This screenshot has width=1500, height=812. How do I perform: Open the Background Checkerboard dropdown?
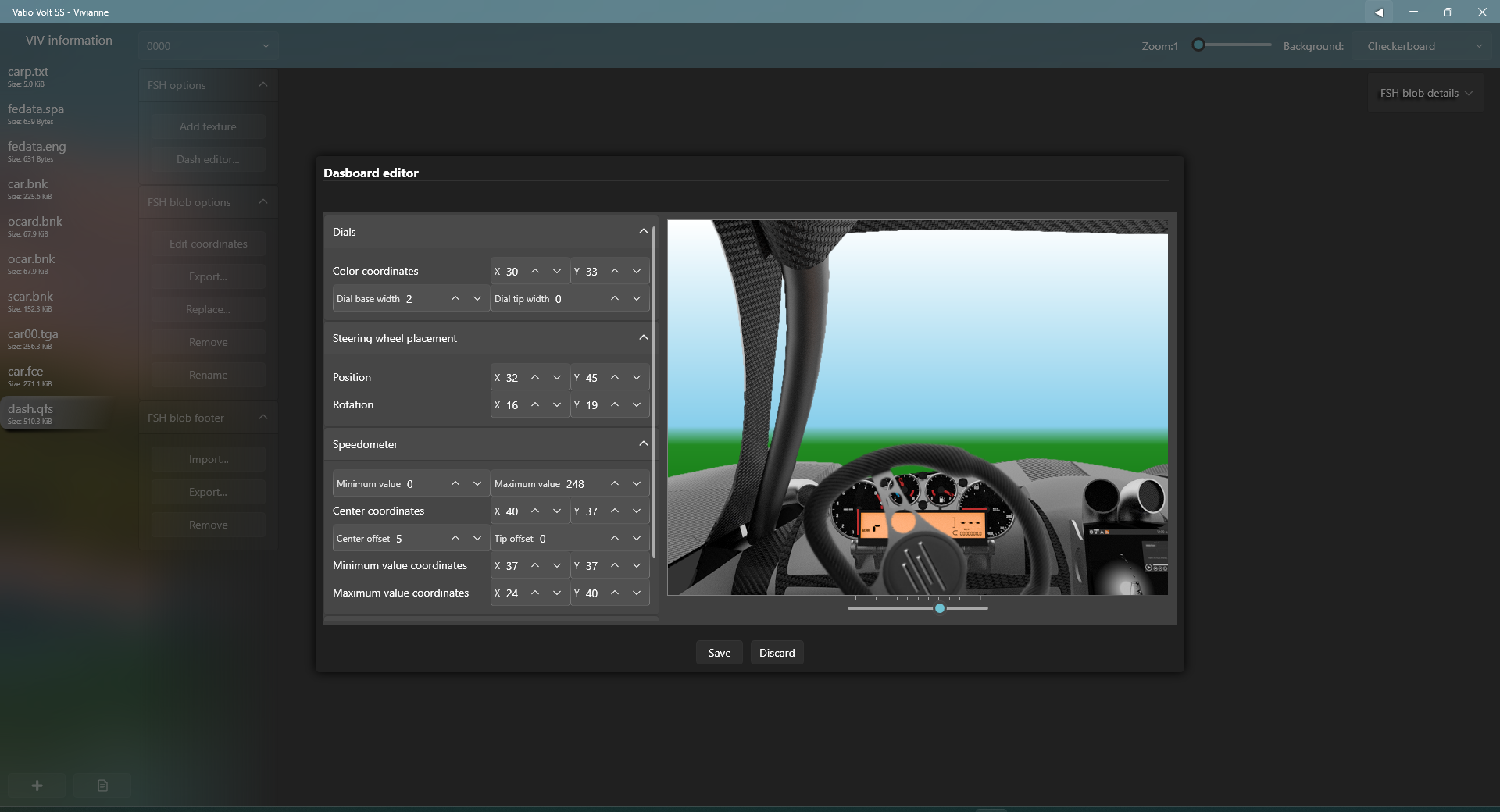point(1423,46)
